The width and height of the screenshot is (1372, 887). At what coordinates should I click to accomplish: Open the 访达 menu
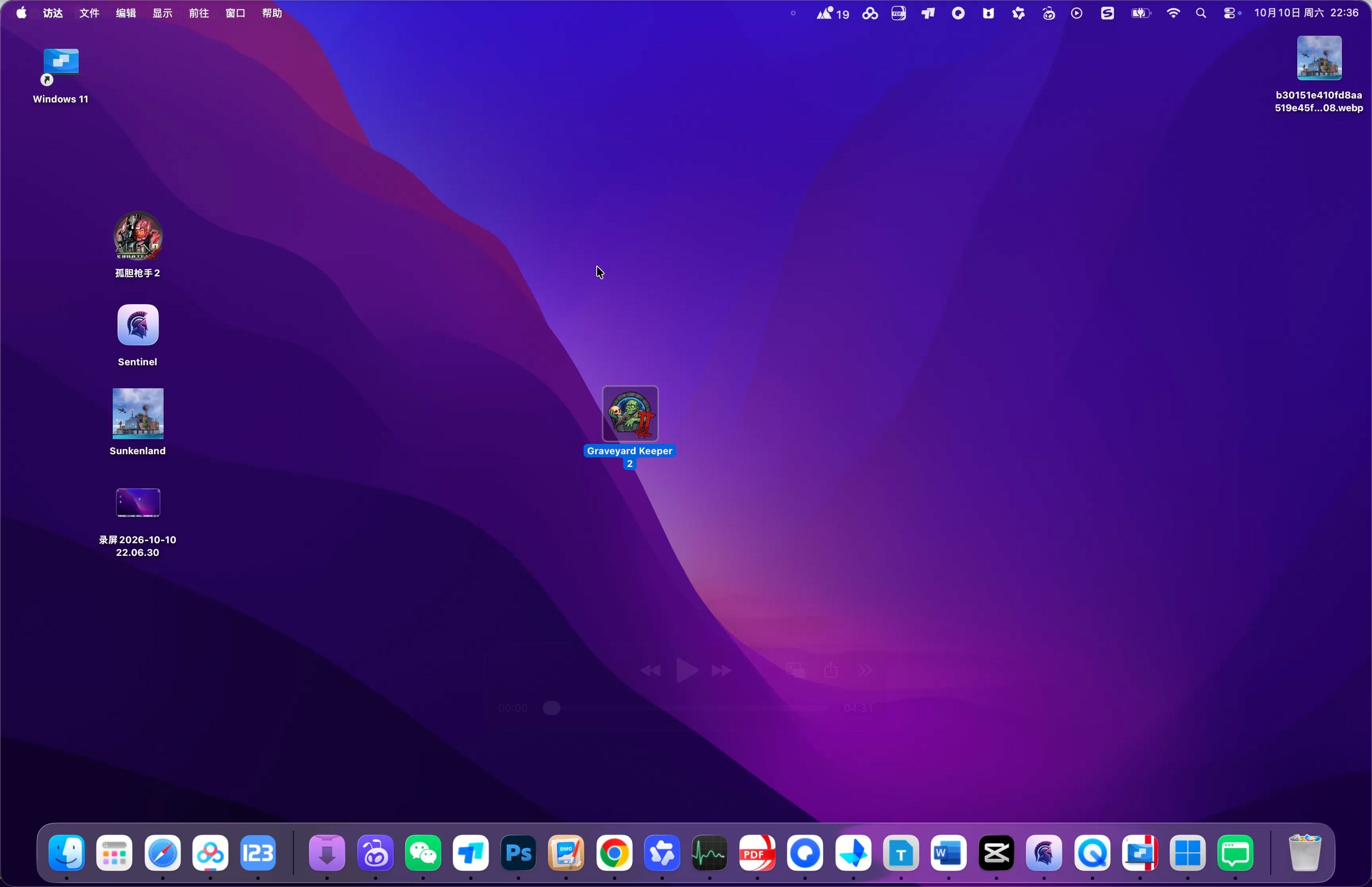pos(53,13)
